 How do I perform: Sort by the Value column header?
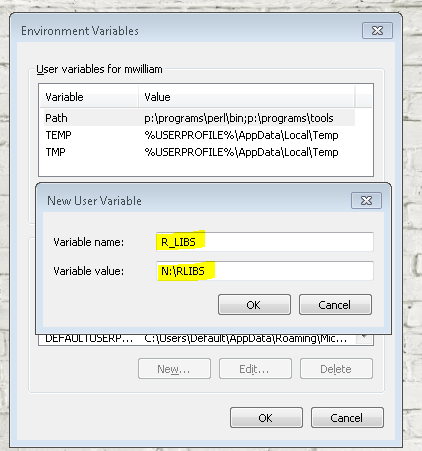click(247, 97)
